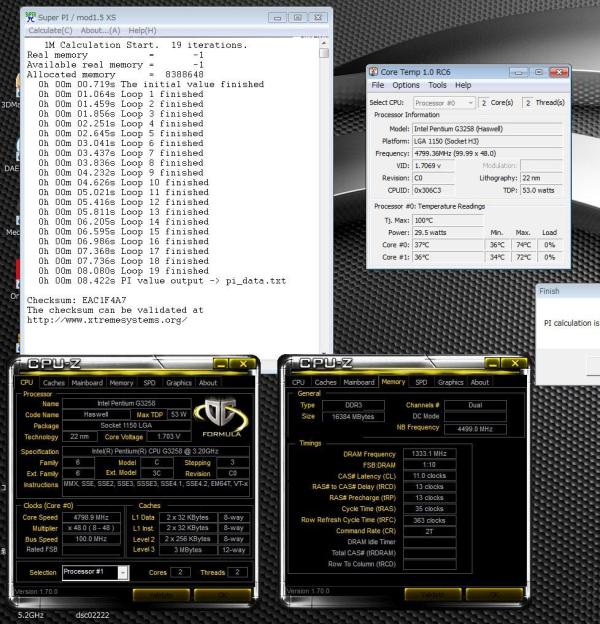The image size is (600, 624).
Task: Close the right CPU-Z window
Action: (515, 363)
